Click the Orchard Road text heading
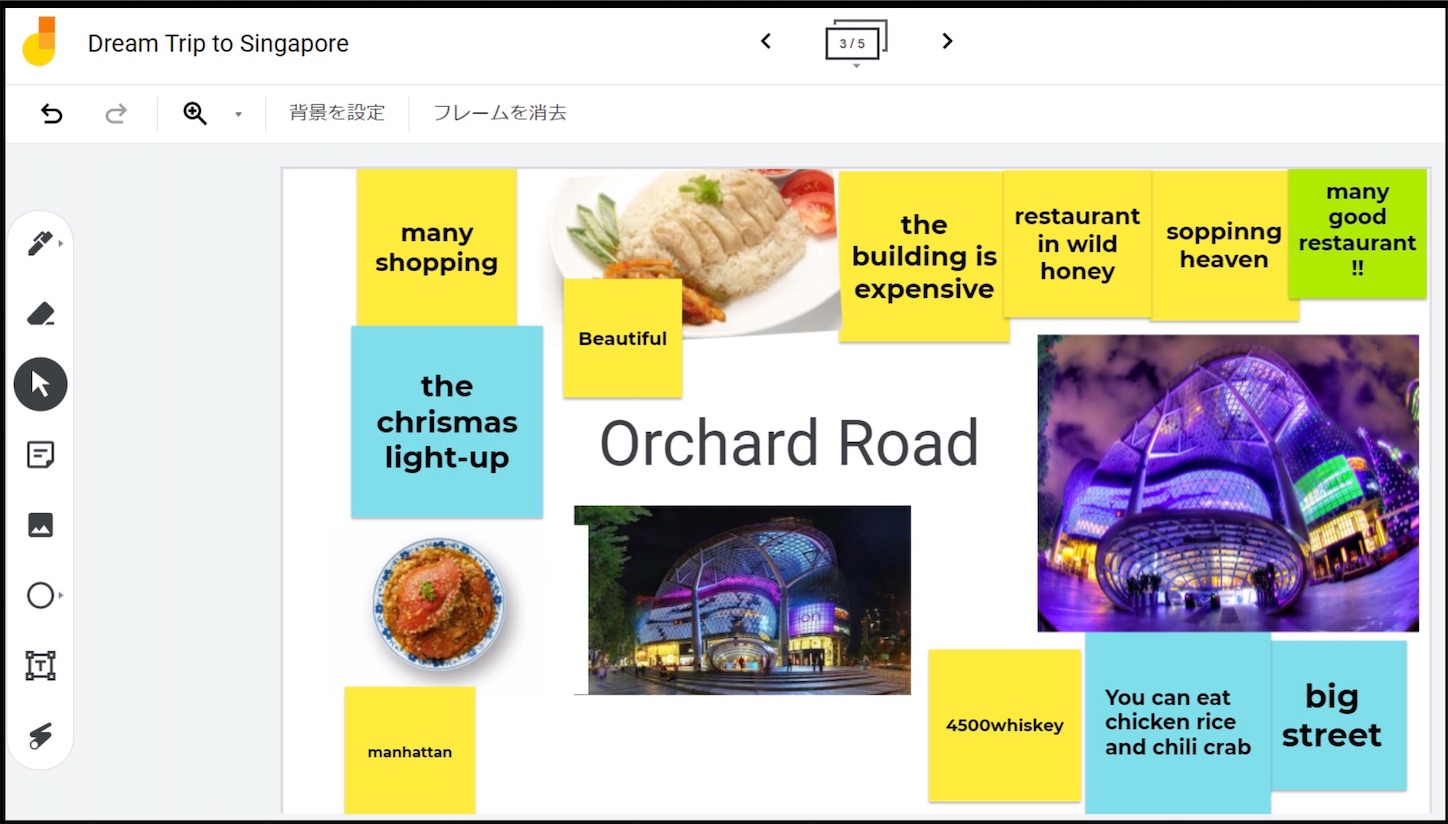 pyautogui.click(x=789, y=443)
